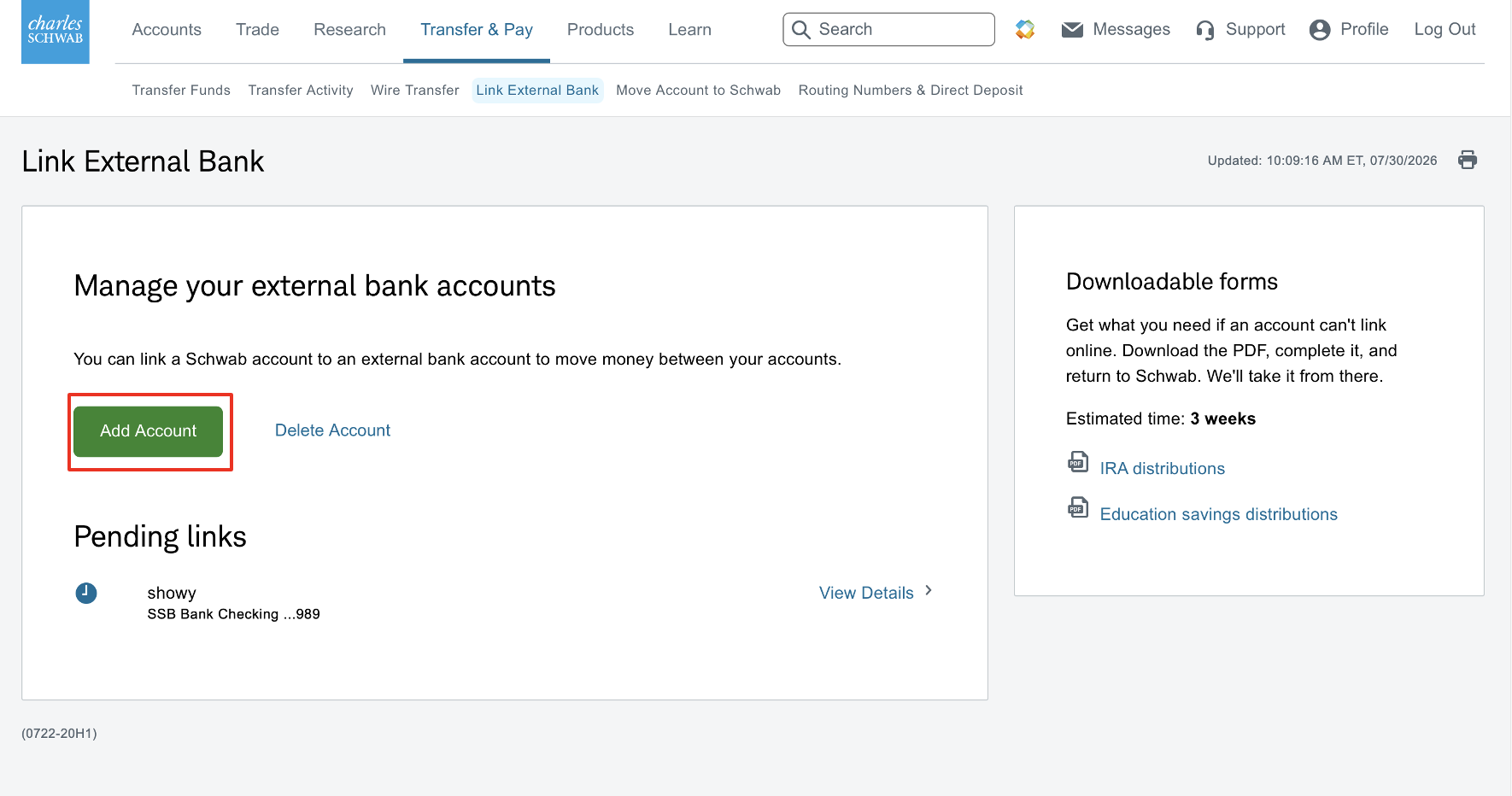Open Routing Numbers & Direct Deposit
The image size is (1512, 796).
(911, 90)
